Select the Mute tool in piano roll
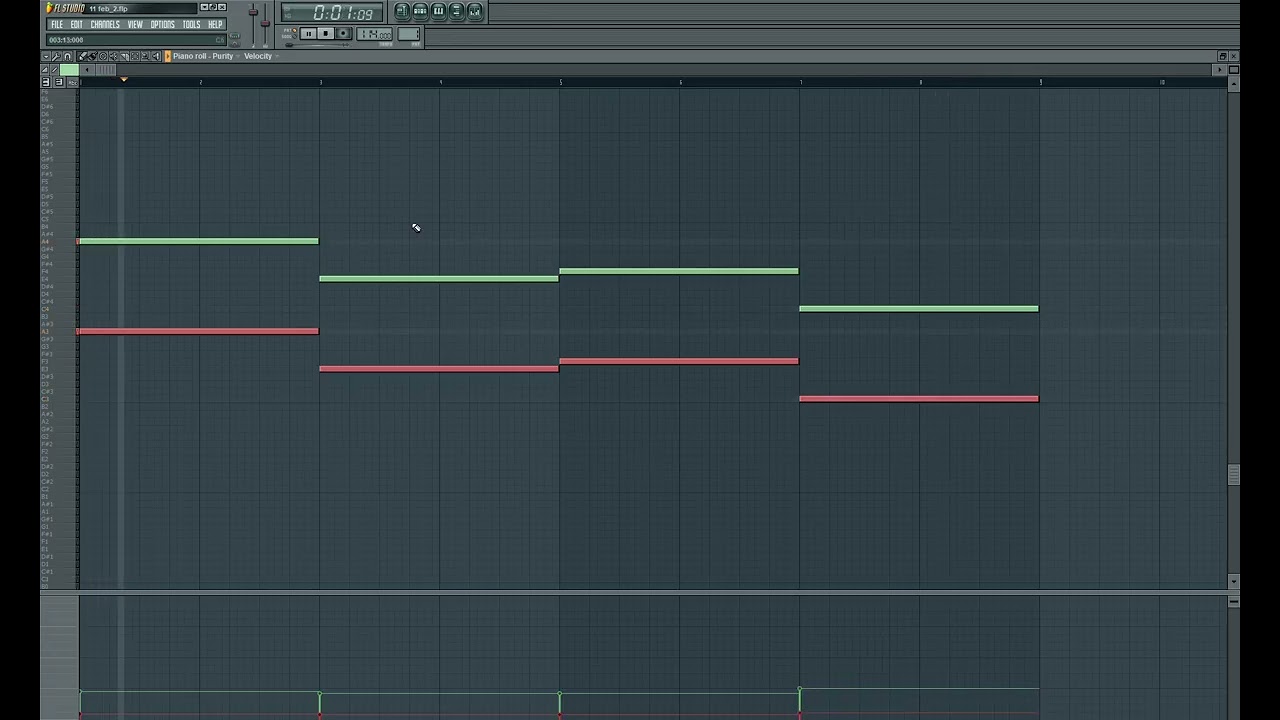1280x720 pixels. pos(113,56)
